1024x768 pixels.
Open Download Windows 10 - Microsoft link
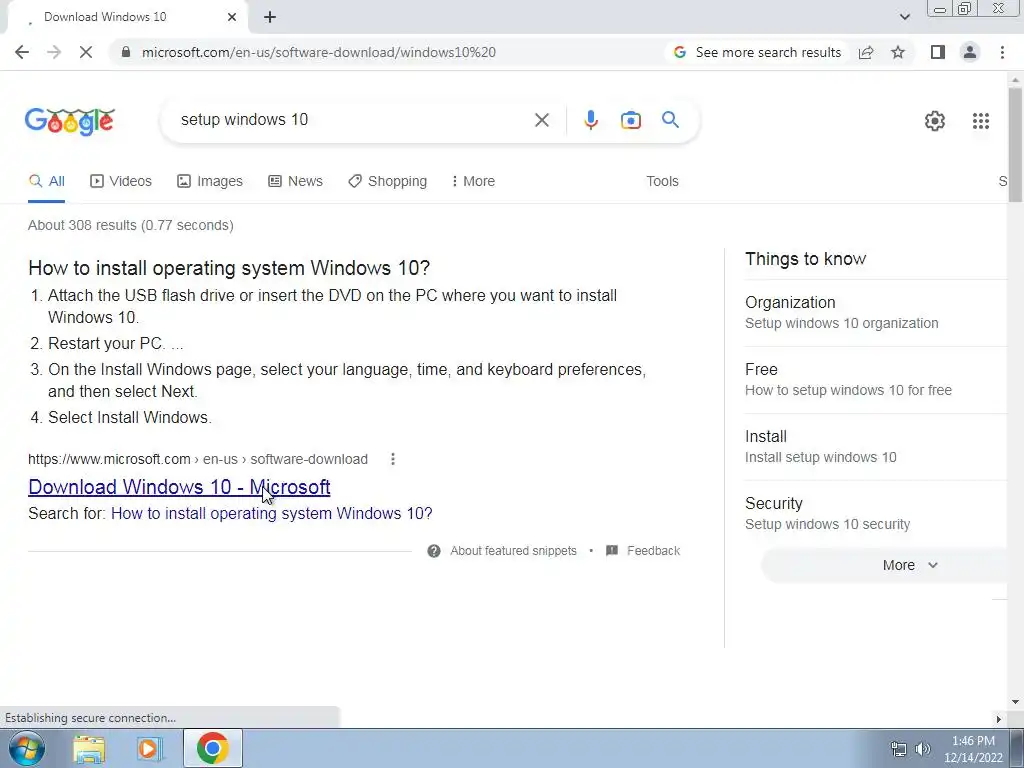[x=179, y=487]
